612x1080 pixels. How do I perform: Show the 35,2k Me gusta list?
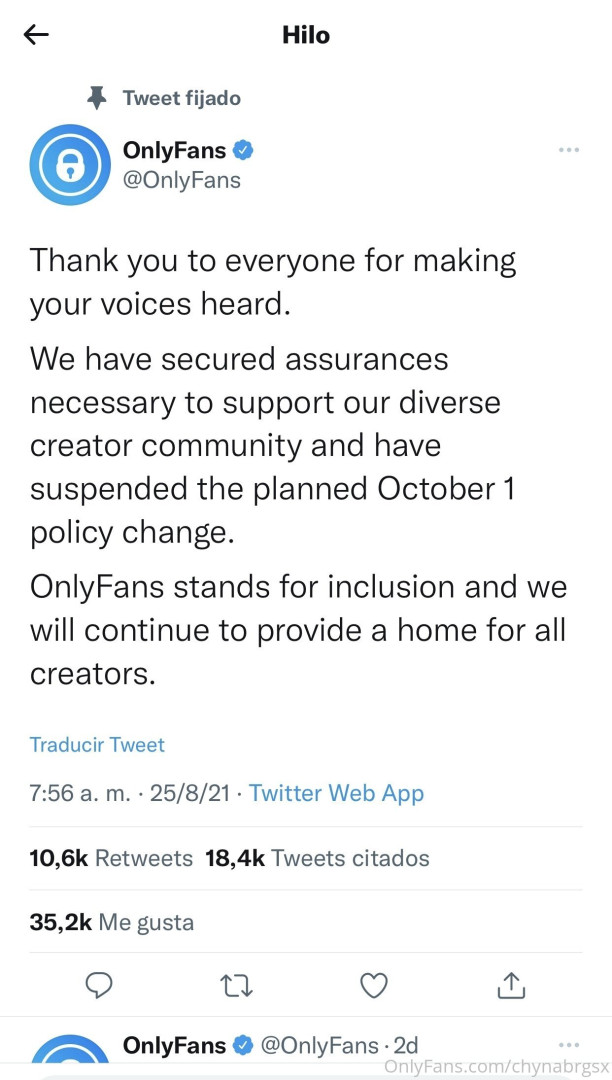click(x=111, y=922)
